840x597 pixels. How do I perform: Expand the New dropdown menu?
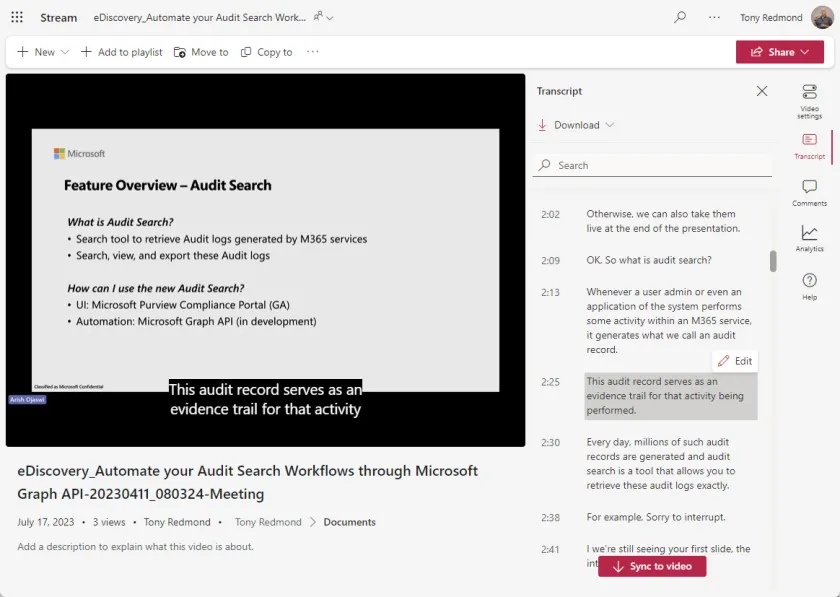(43, 52)
